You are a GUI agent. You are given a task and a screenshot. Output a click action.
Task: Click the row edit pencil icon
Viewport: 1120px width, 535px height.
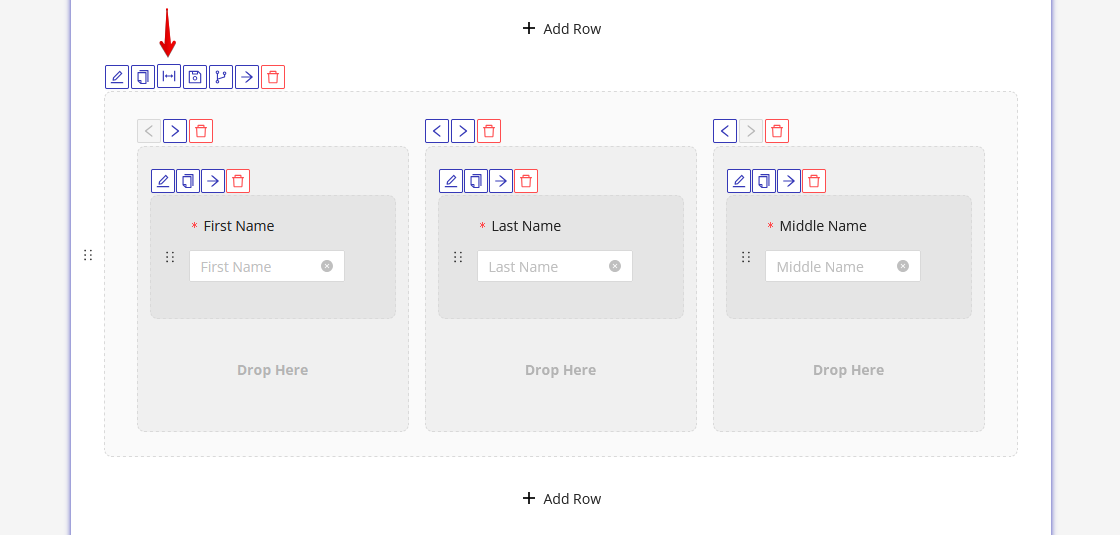[x=117, y=77]
